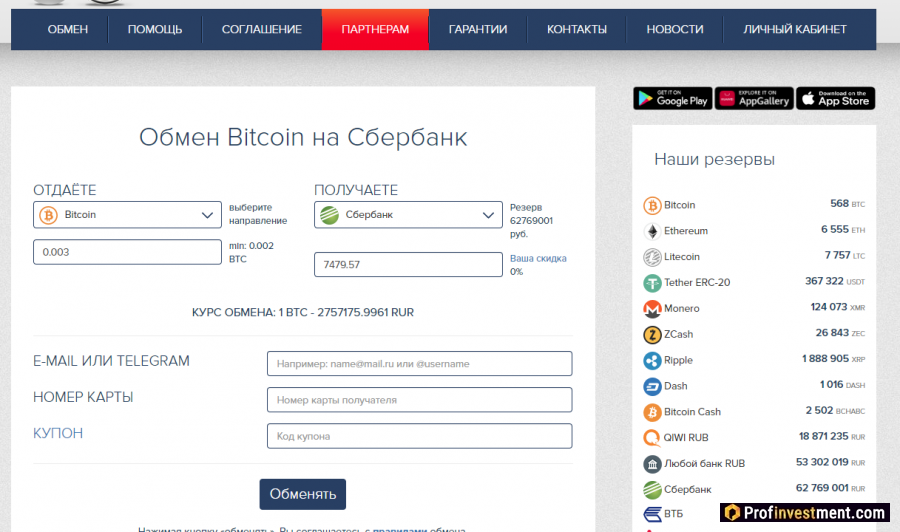Click the Litecoin name in reserves list
Image resolution: width=900 pixels, height=532 pixels.
click(x=682, y=257)
